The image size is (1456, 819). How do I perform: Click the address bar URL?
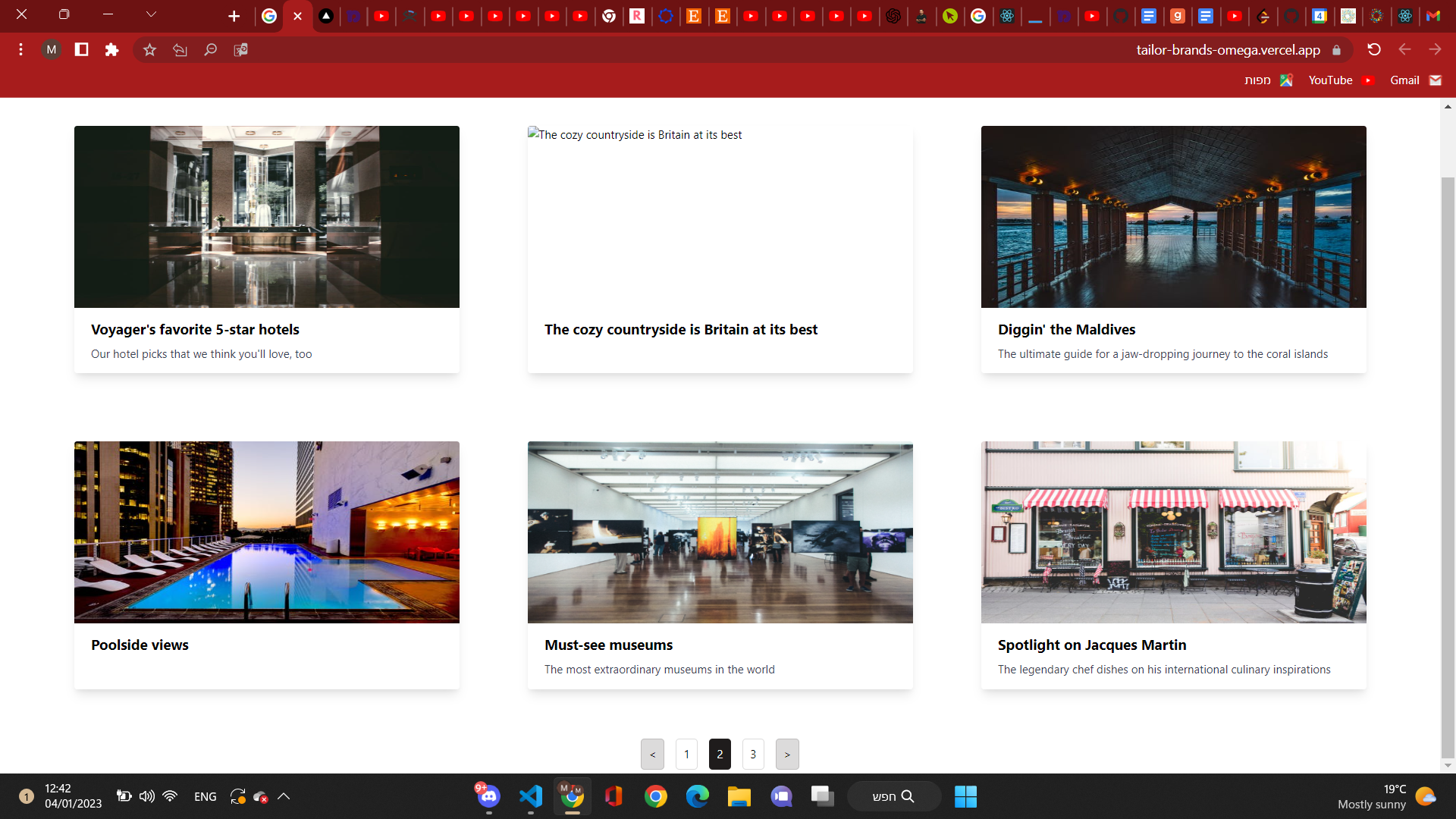1227,50
